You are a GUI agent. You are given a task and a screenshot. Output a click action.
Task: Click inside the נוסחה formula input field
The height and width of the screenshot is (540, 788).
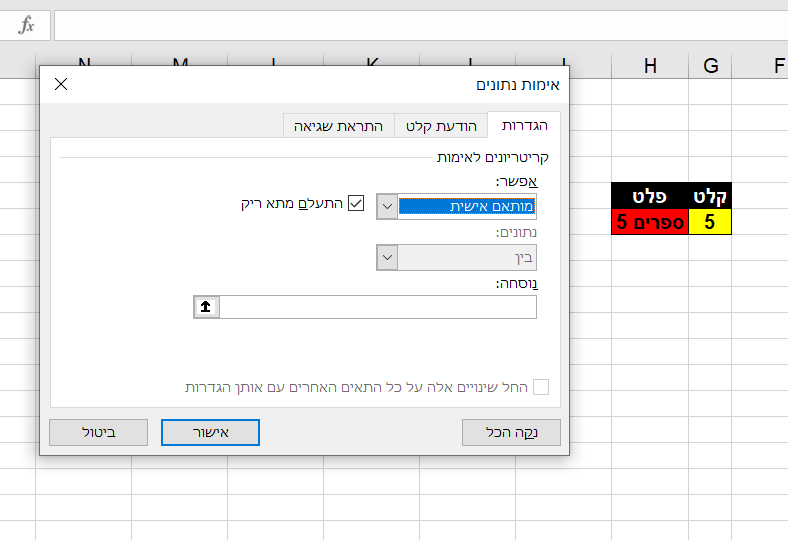[378, 307]
